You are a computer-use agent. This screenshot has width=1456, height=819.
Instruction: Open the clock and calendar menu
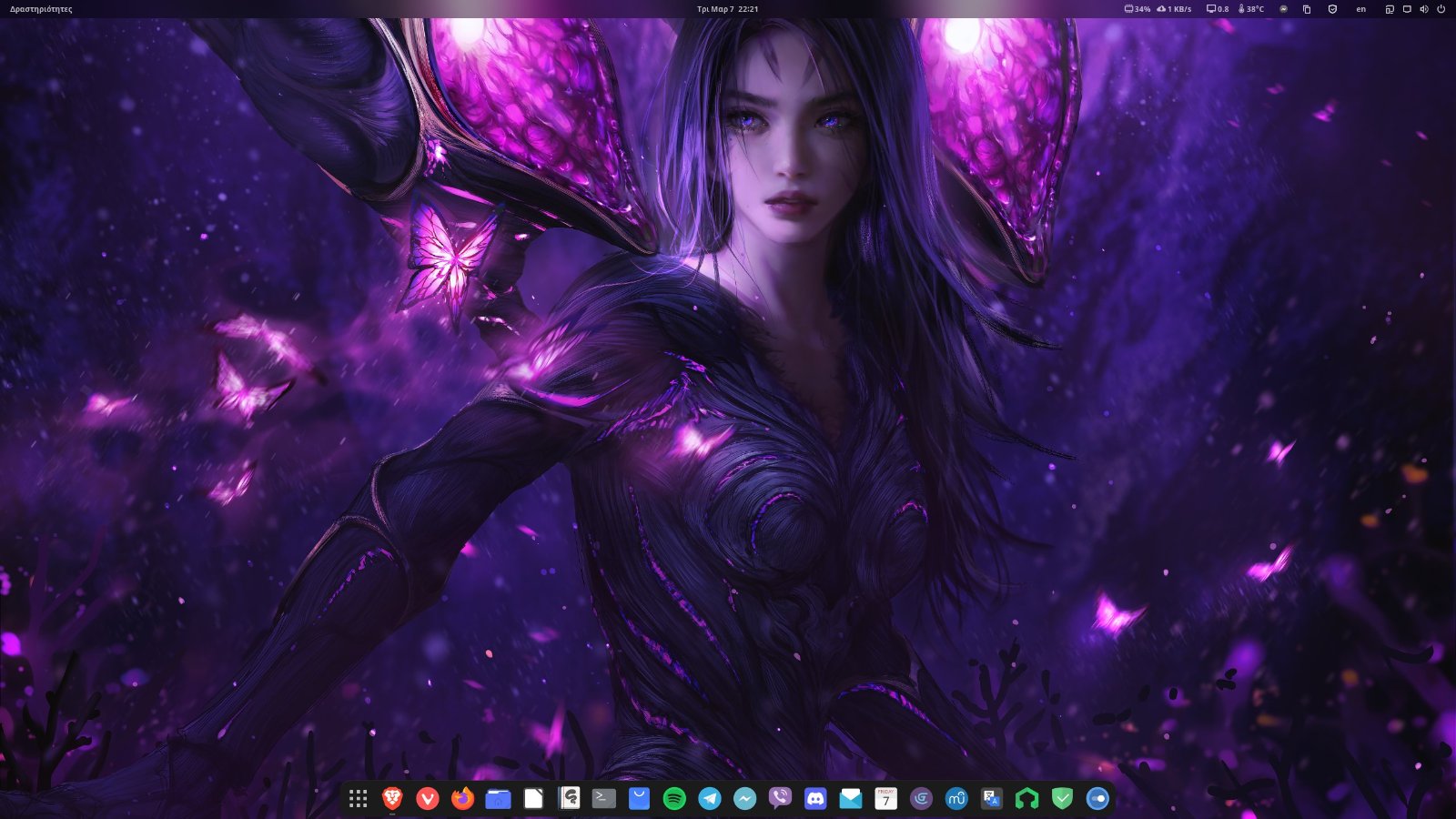coord(727,9)
